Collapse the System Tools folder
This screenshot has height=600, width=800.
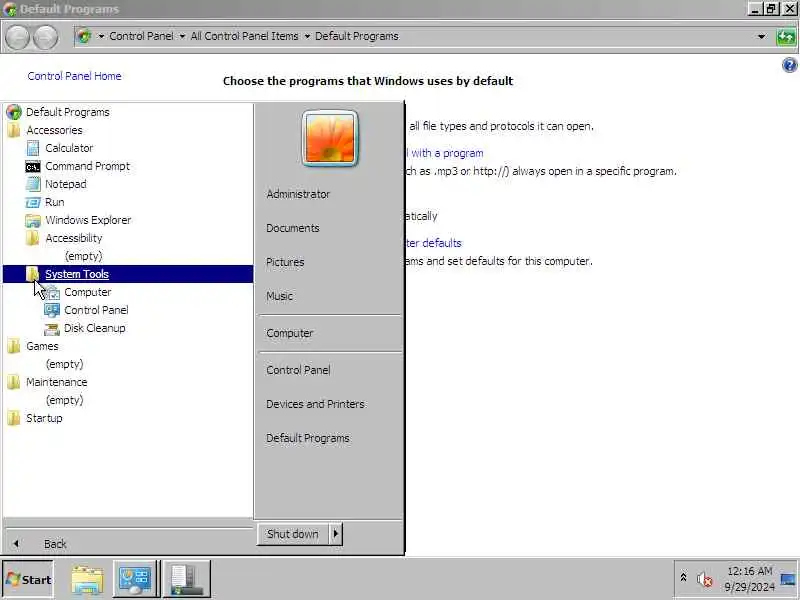(77, 274)
